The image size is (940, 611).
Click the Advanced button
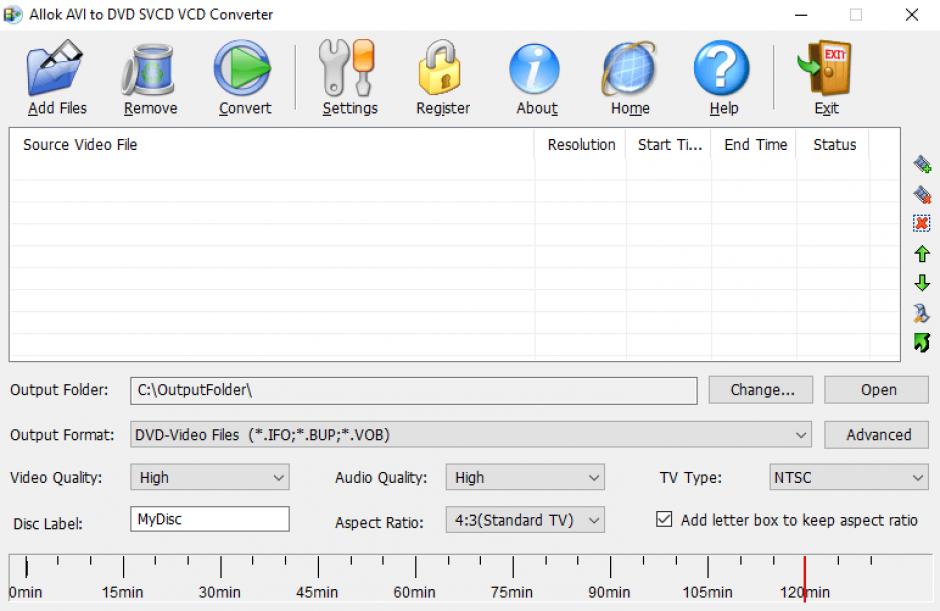pyautogui.click(x=876, y=435)
